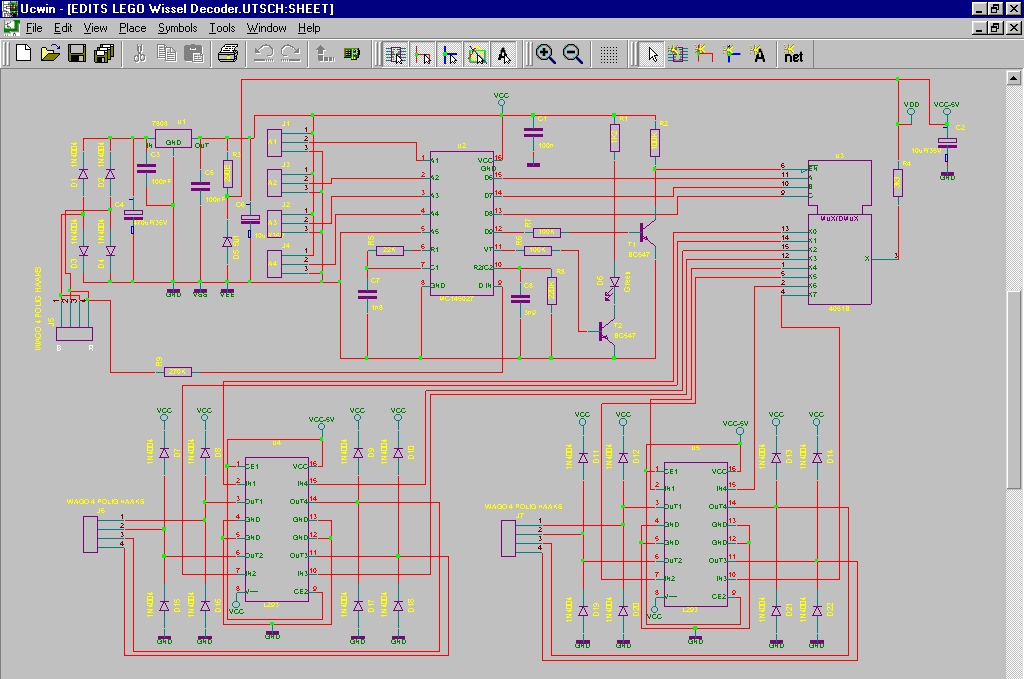Image resolution: width=1024 pixels, height=679 pixels.
Task: Select the 220K resistor R8
Action: tap(551, 291)
